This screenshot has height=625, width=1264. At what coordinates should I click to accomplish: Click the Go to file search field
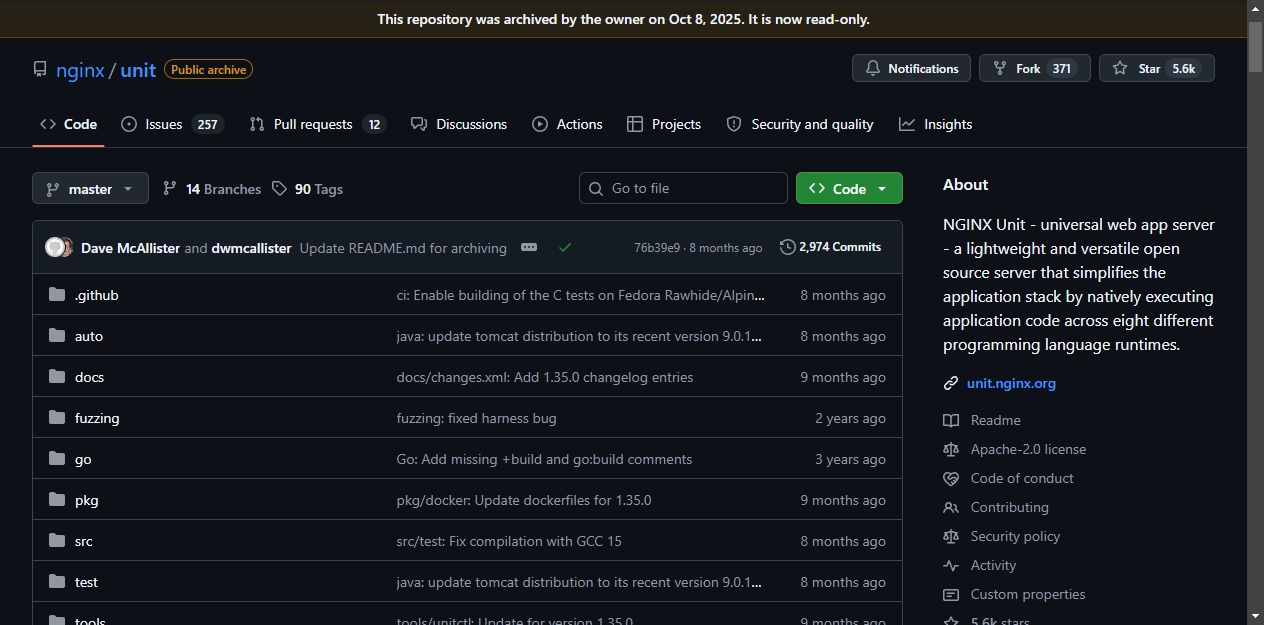[x=683, y=188]
